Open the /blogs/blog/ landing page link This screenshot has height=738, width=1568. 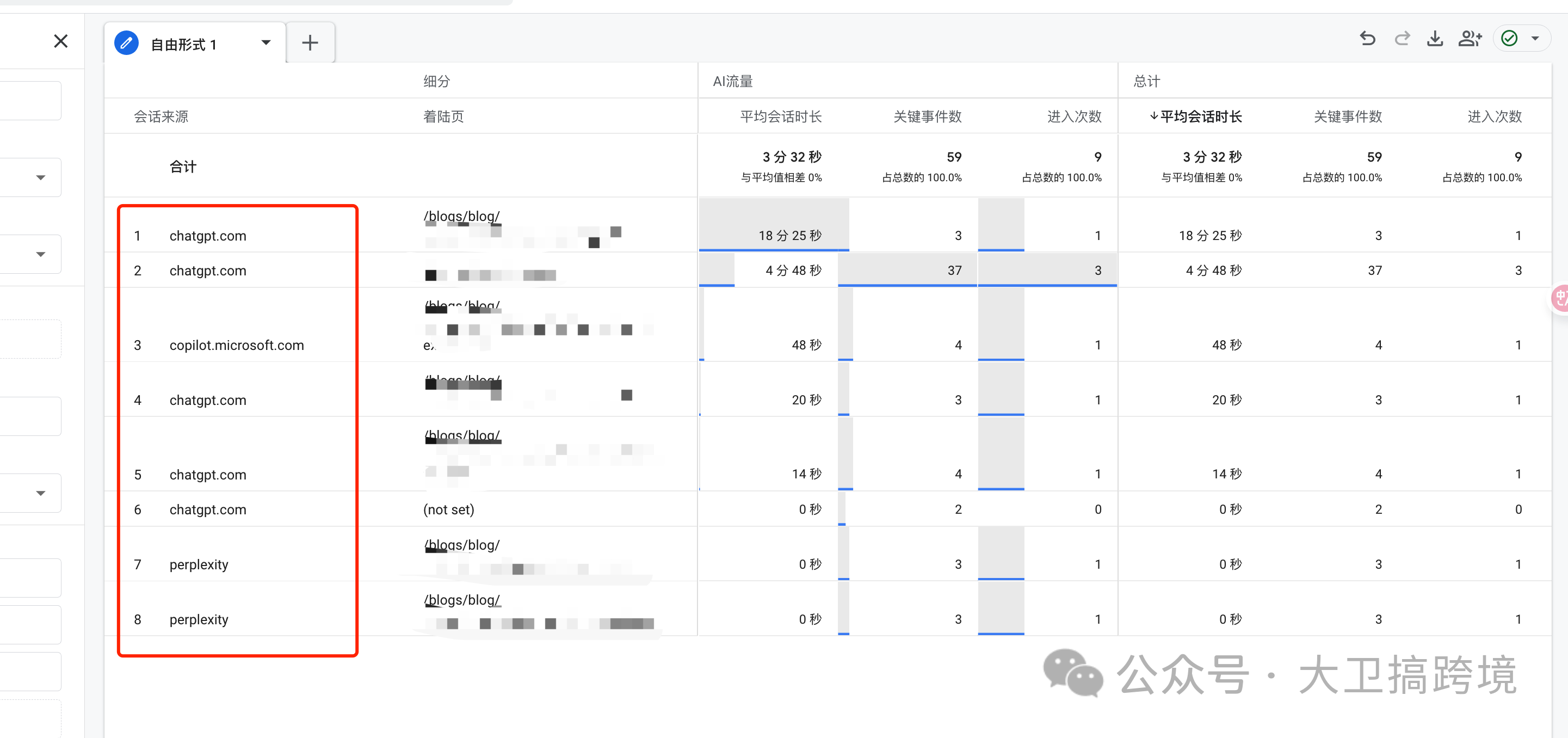[x=461, y=216]
